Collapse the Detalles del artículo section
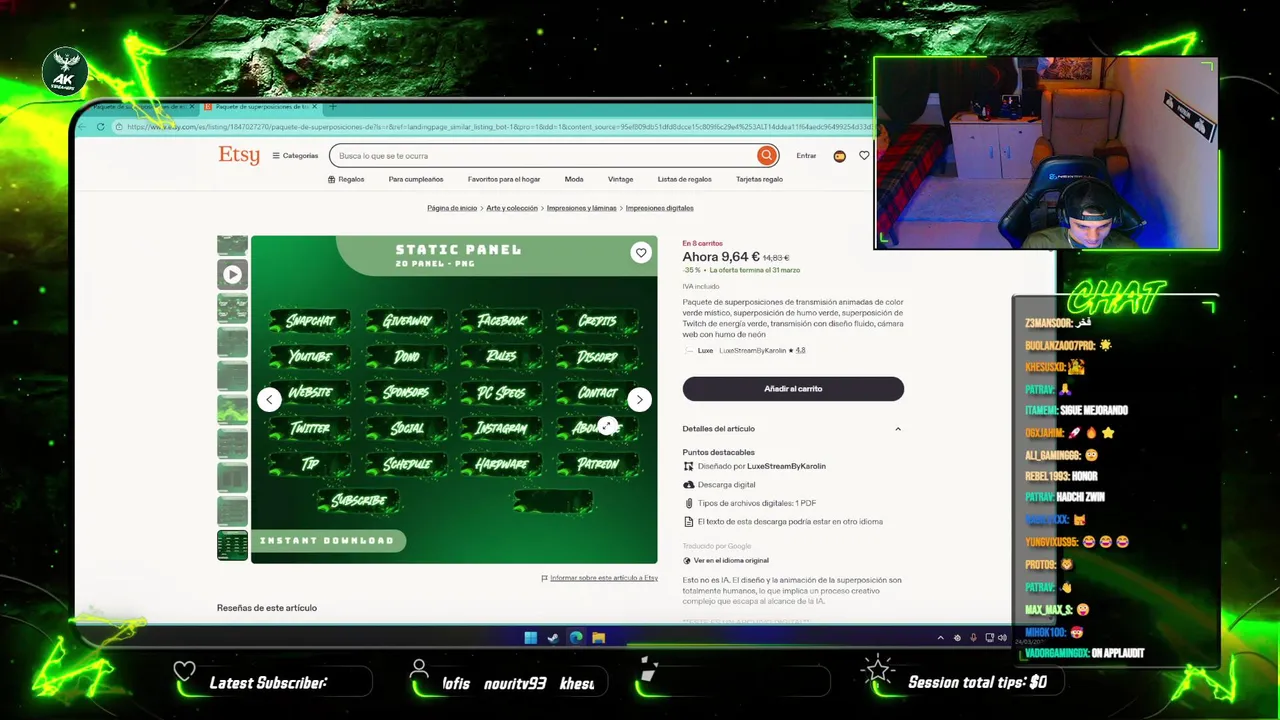The height and width of the screenshot is (720, 1280). tap(898, 429)
